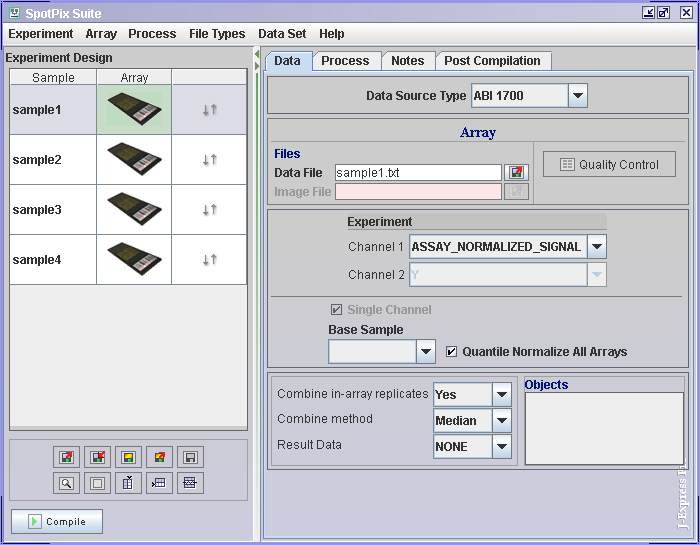Select the array chip thumbnail for sample4
Screen dimensions: 700x545
tap(134, 259)
